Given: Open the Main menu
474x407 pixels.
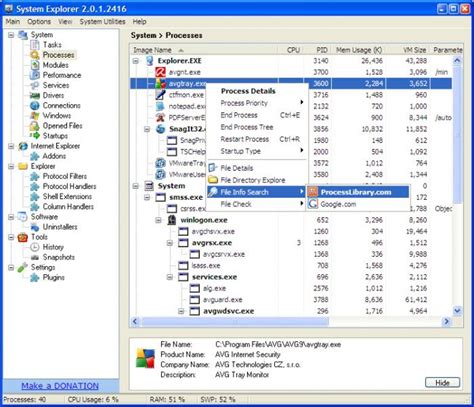Looking at the screenshot, I should (x=13, y=22).
